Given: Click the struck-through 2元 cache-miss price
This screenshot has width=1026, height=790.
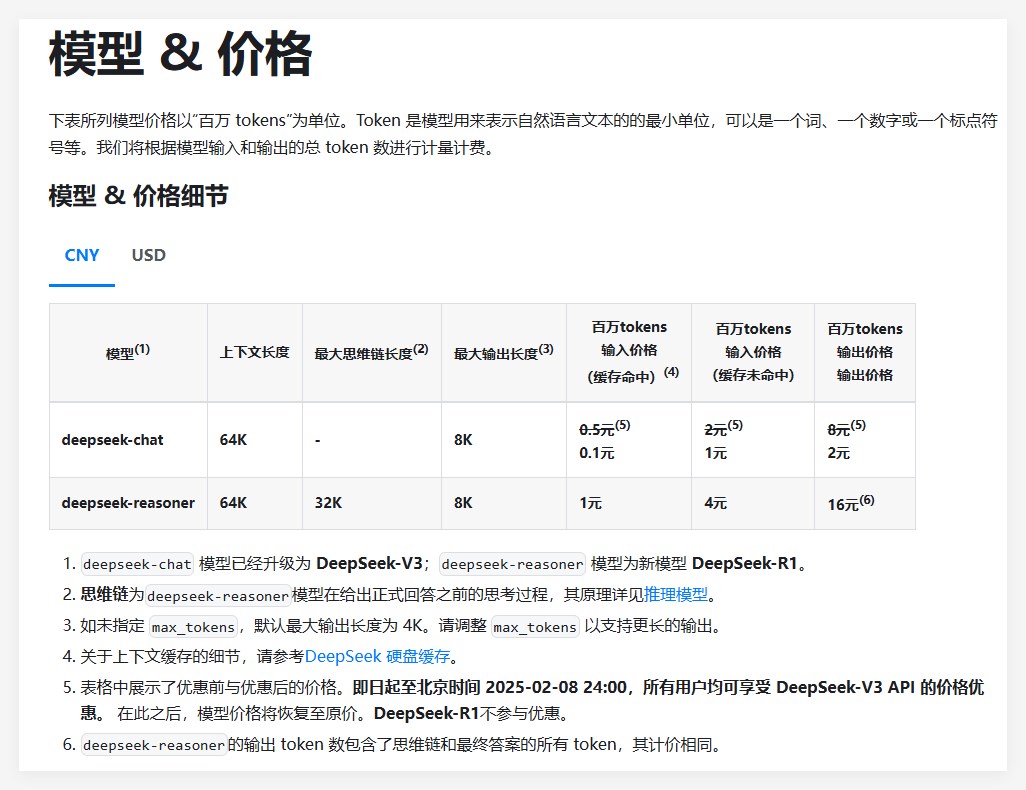Looking at the screenshot, I should pyautogui.click(x=716, y=429).
